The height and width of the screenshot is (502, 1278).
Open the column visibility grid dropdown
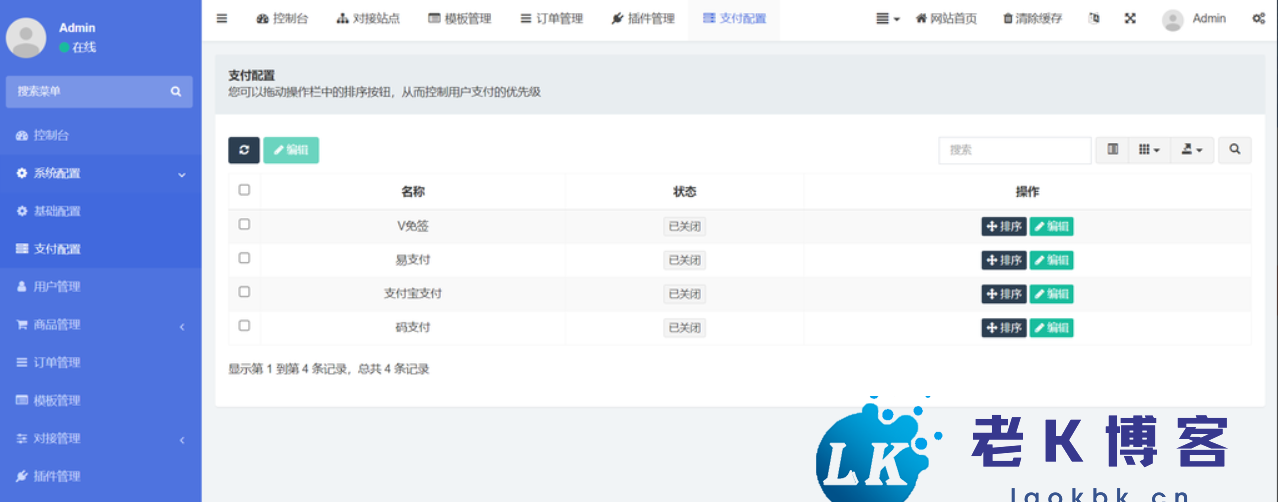(x=1149, y=150)
